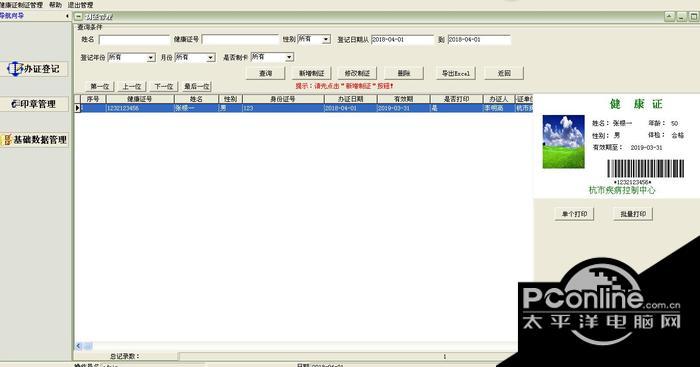Screen dimensions: 700x367
Task: Open 基础数据管理 in the navigation sidebar
Action: (x=34, y=140)
